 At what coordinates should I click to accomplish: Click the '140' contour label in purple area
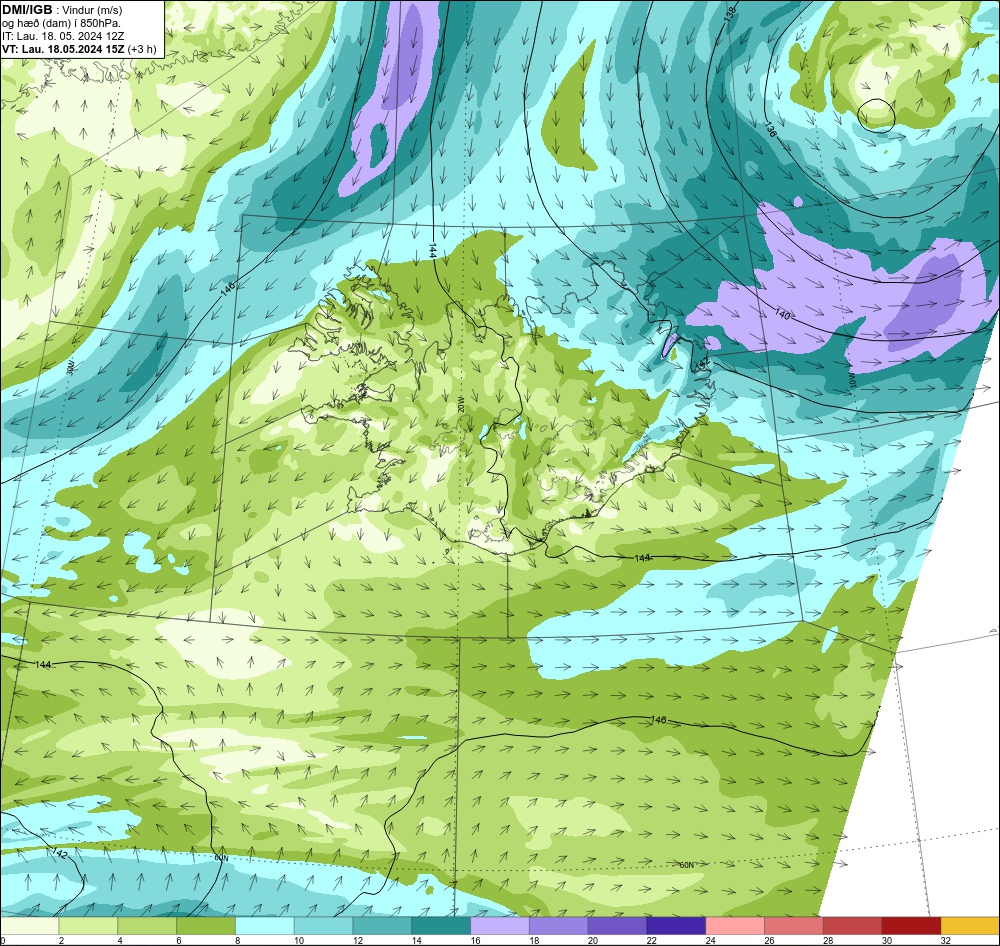click(x=783, y=314)
